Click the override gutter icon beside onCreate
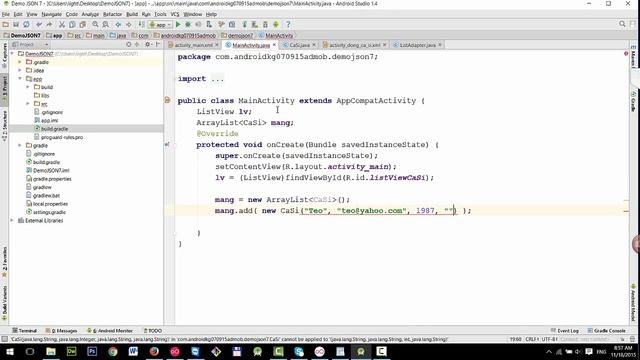The width and height of the screenshot is (640, 360). [167, 144]
